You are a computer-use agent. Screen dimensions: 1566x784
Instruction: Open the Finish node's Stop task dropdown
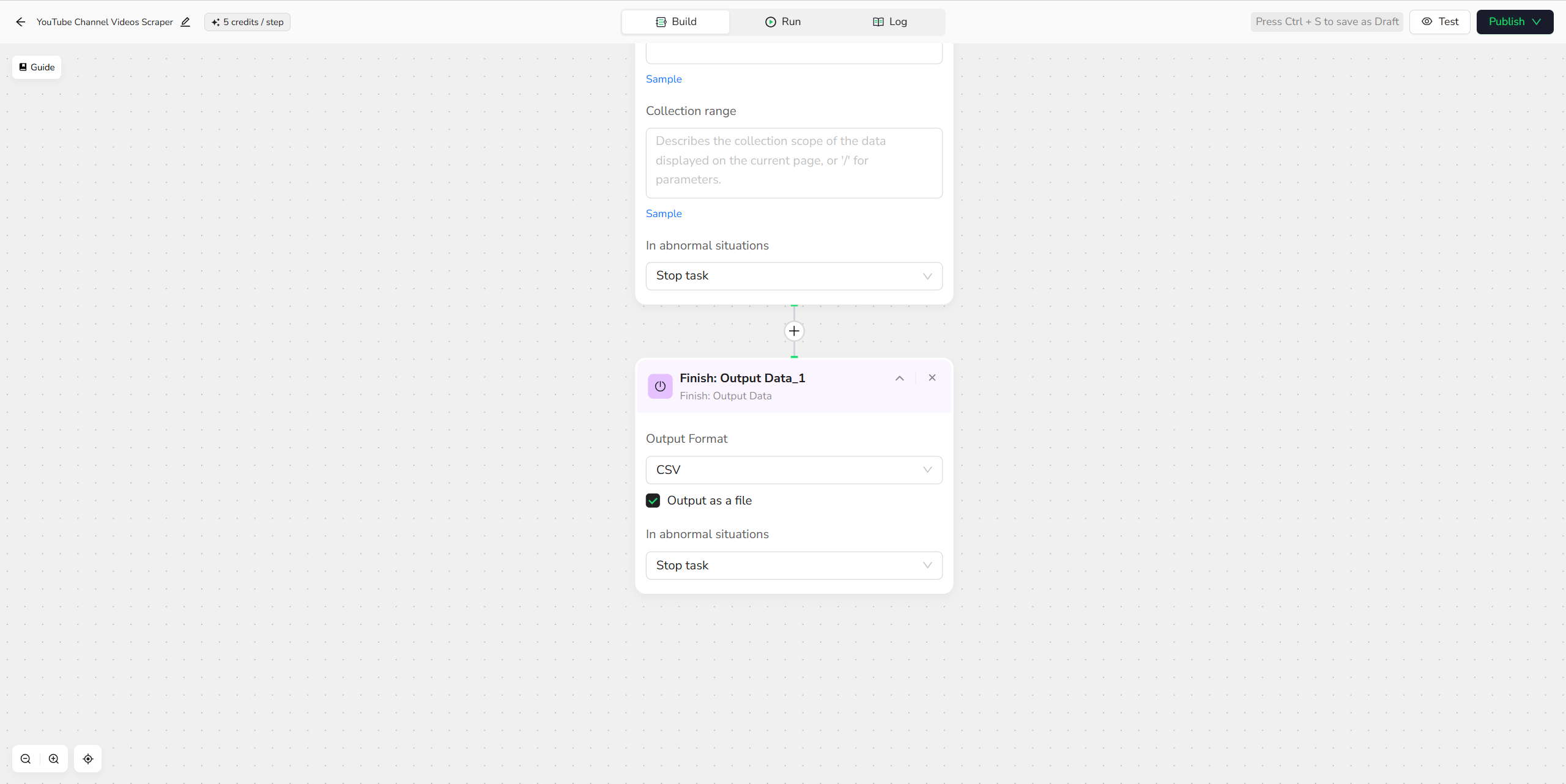tap(793, 565)
